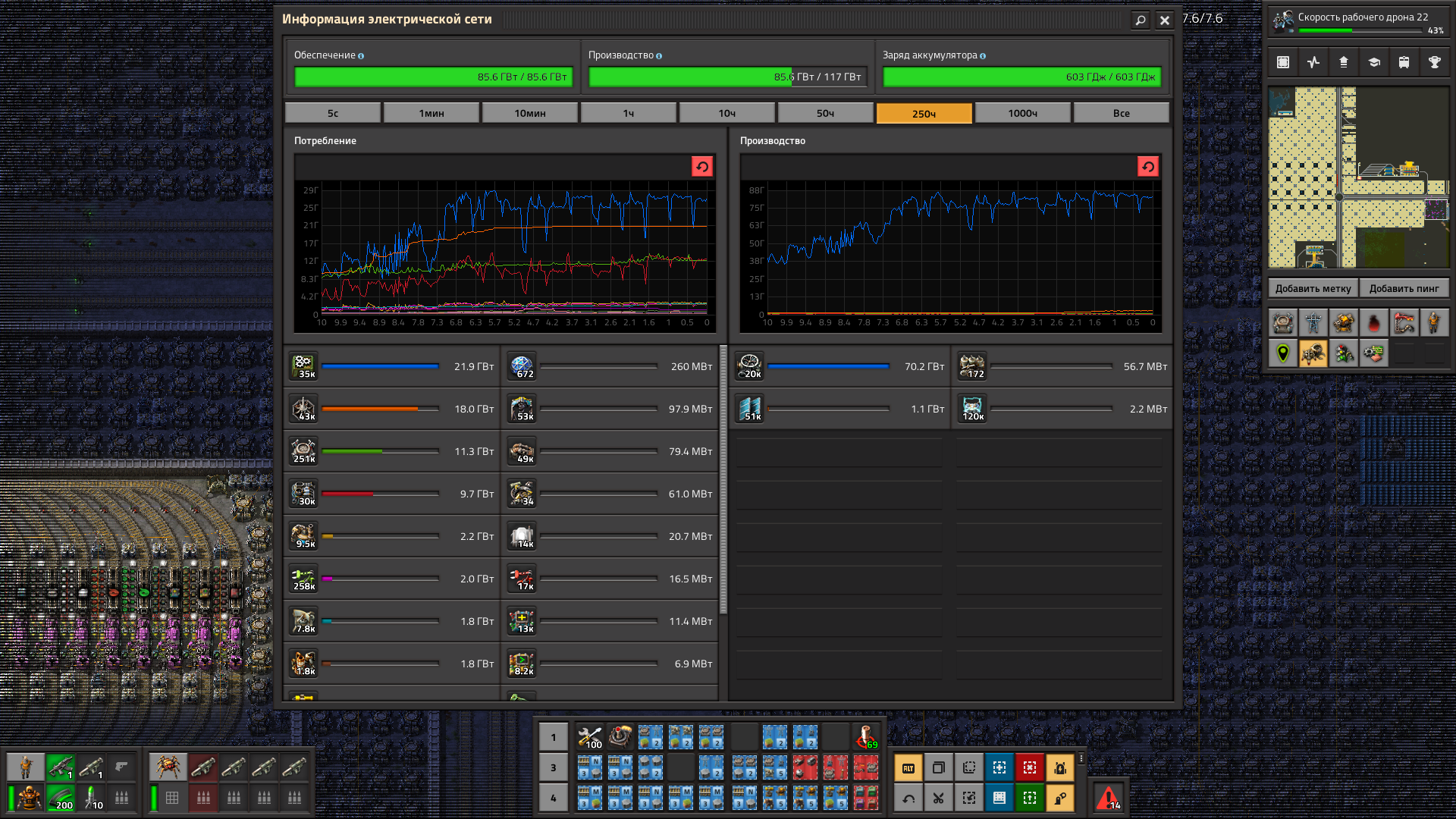This screenshot has height=819, width=1456.
Task: Toggle train signal overlay on minimap
Action: pyautogui.click(x=1344, y=353)
